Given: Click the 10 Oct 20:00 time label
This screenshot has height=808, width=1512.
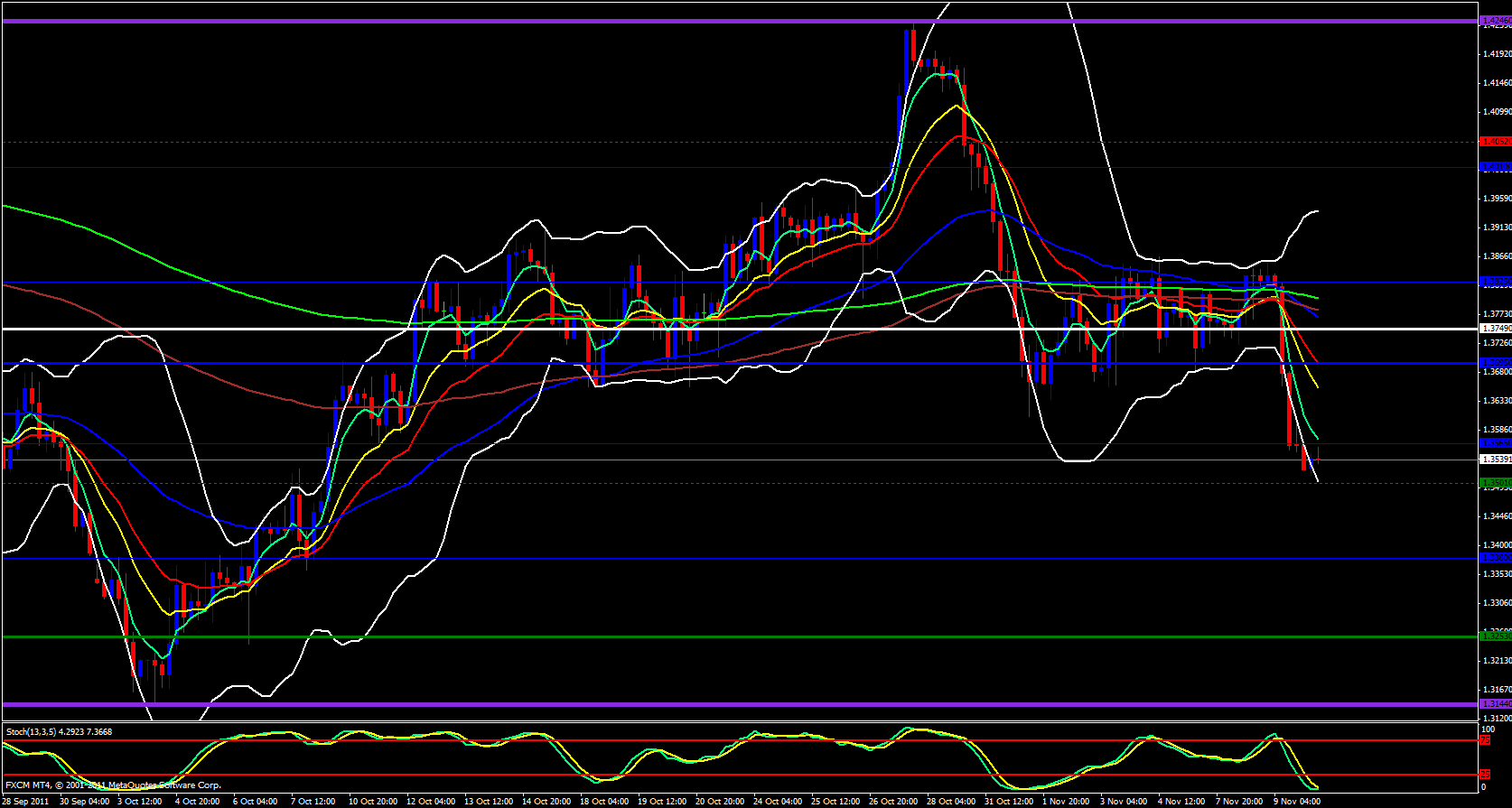Looking at the screenshot, I should click(373, 802).
